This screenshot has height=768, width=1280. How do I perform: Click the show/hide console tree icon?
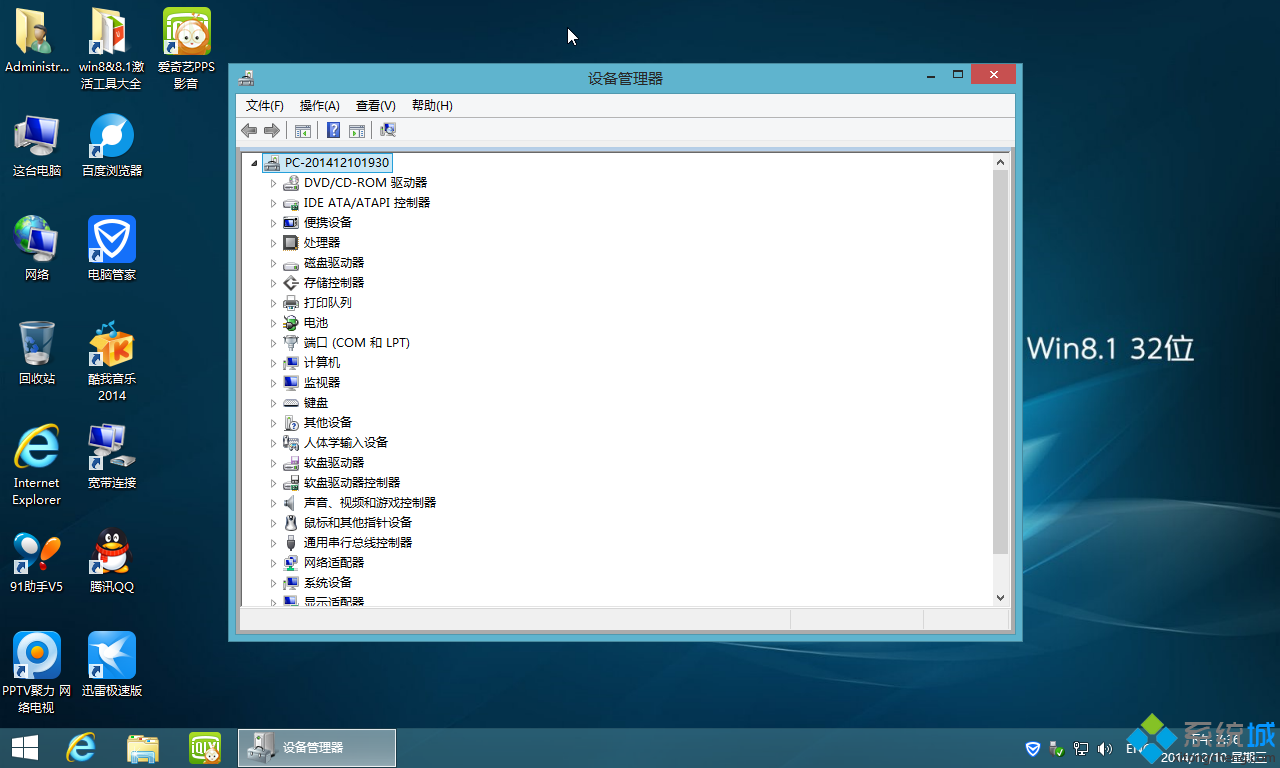(x=302, y=130)
